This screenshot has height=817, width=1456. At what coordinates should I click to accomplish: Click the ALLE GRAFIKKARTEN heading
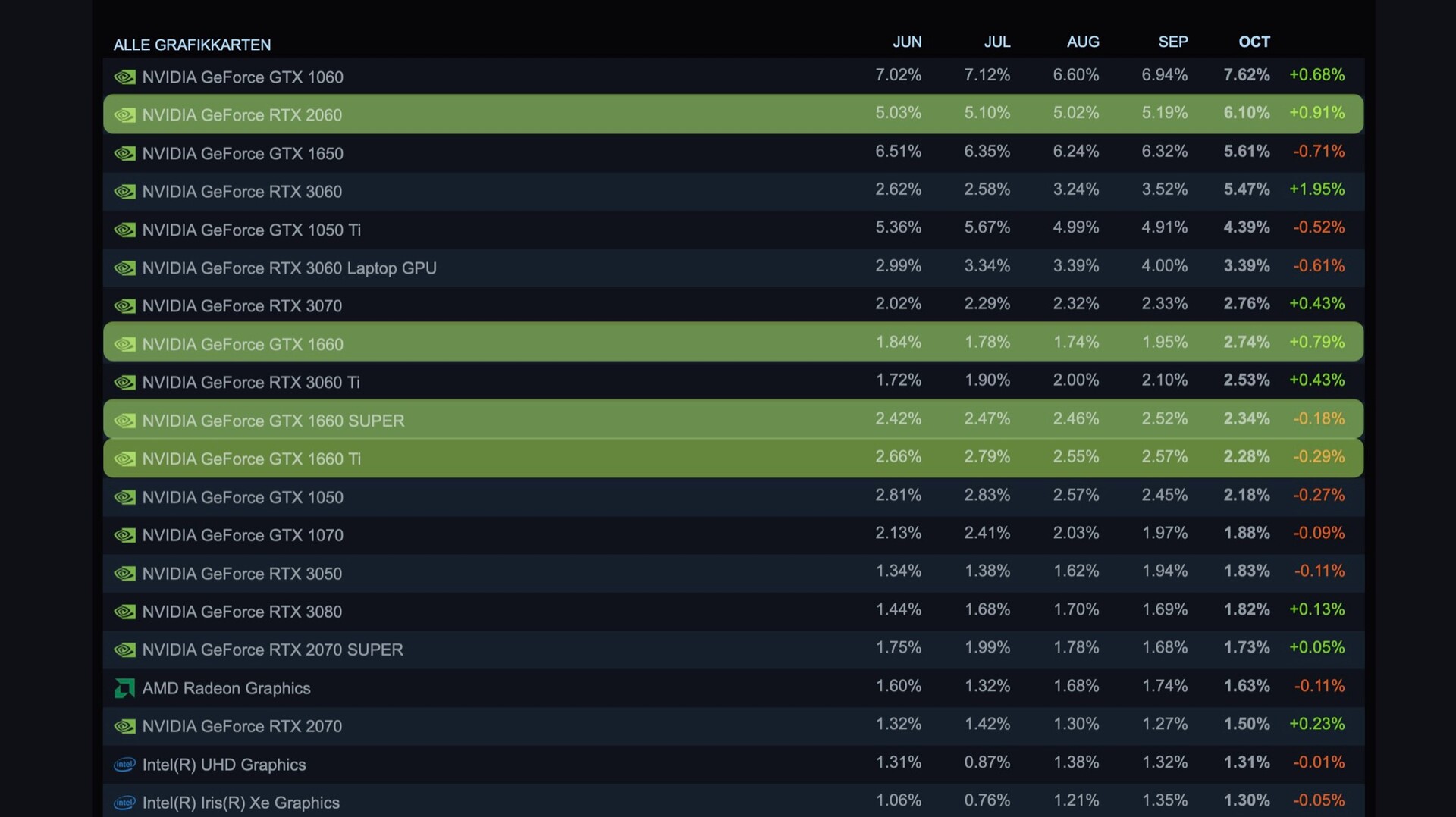[x=192, y=45]
